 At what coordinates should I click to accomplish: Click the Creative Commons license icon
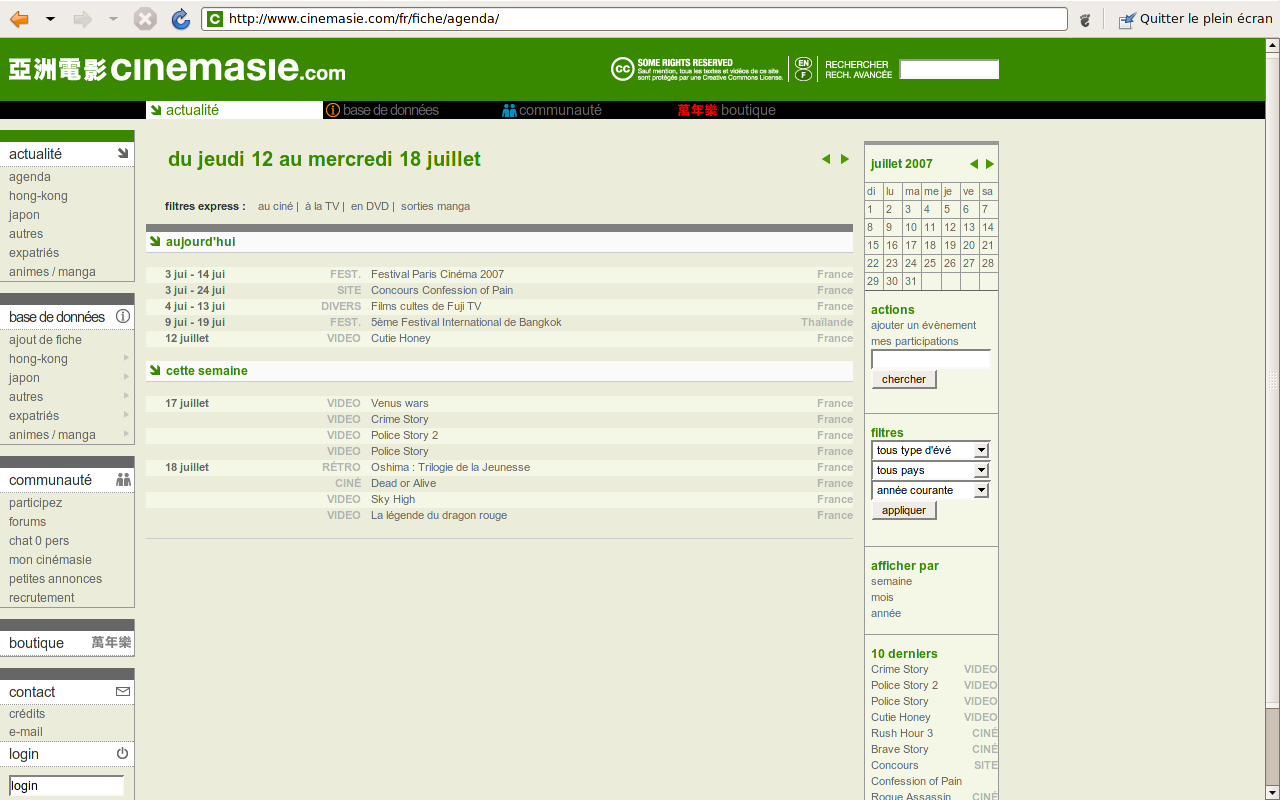point(622,69)
